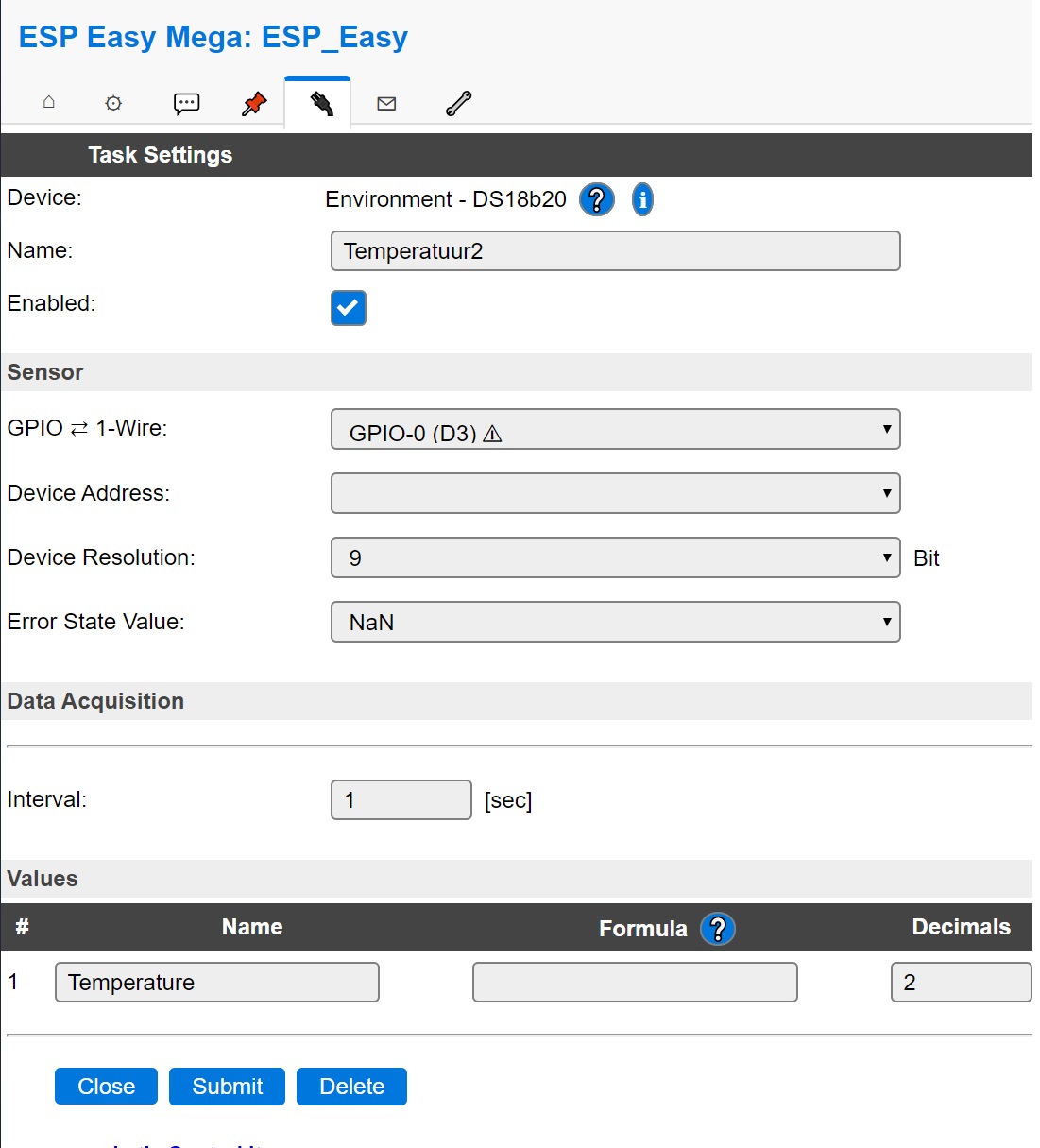Open the Device Resolution dropdown
Image resolution: width=1040 pixels, height=1148 pixels.
(616, 557)
